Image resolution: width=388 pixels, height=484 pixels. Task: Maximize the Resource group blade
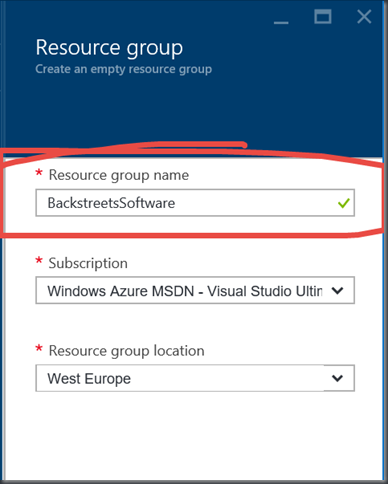point(323,17)
